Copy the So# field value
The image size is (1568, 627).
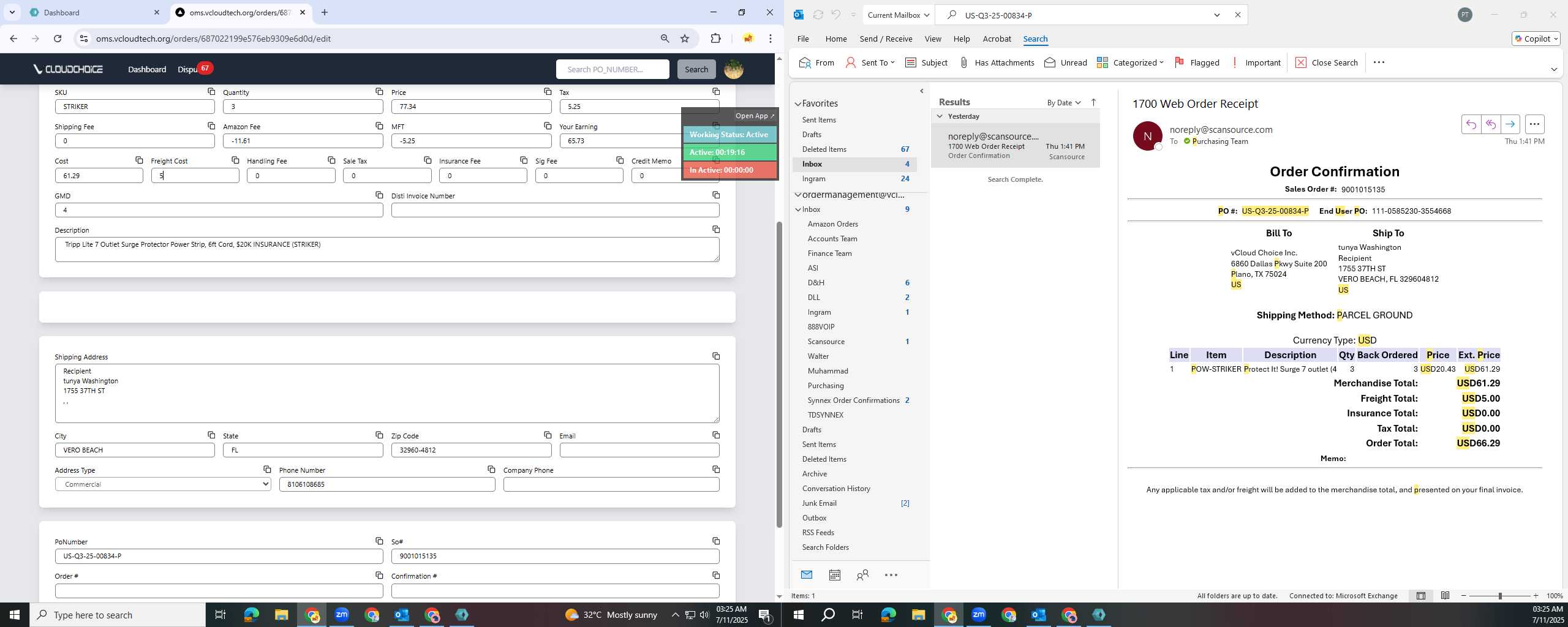click(x=716, y=541)
